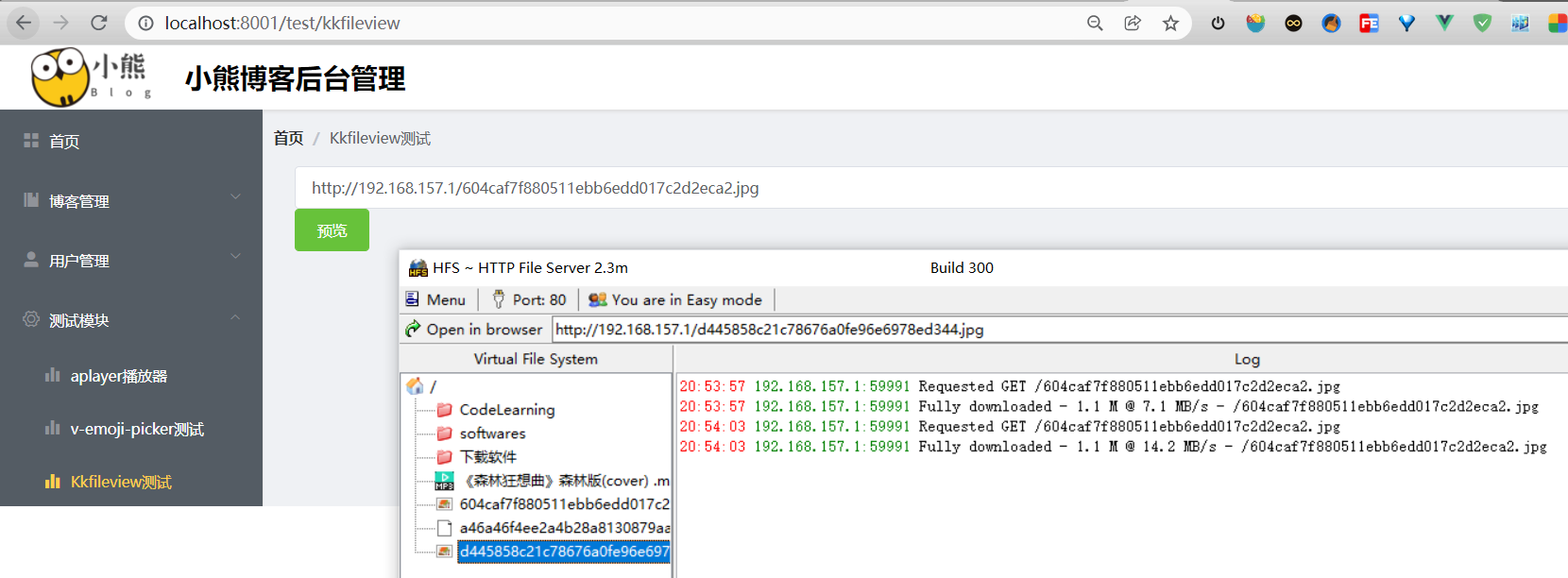Click the browser address bar URL

pyautogui.click(x=282, y=23)
